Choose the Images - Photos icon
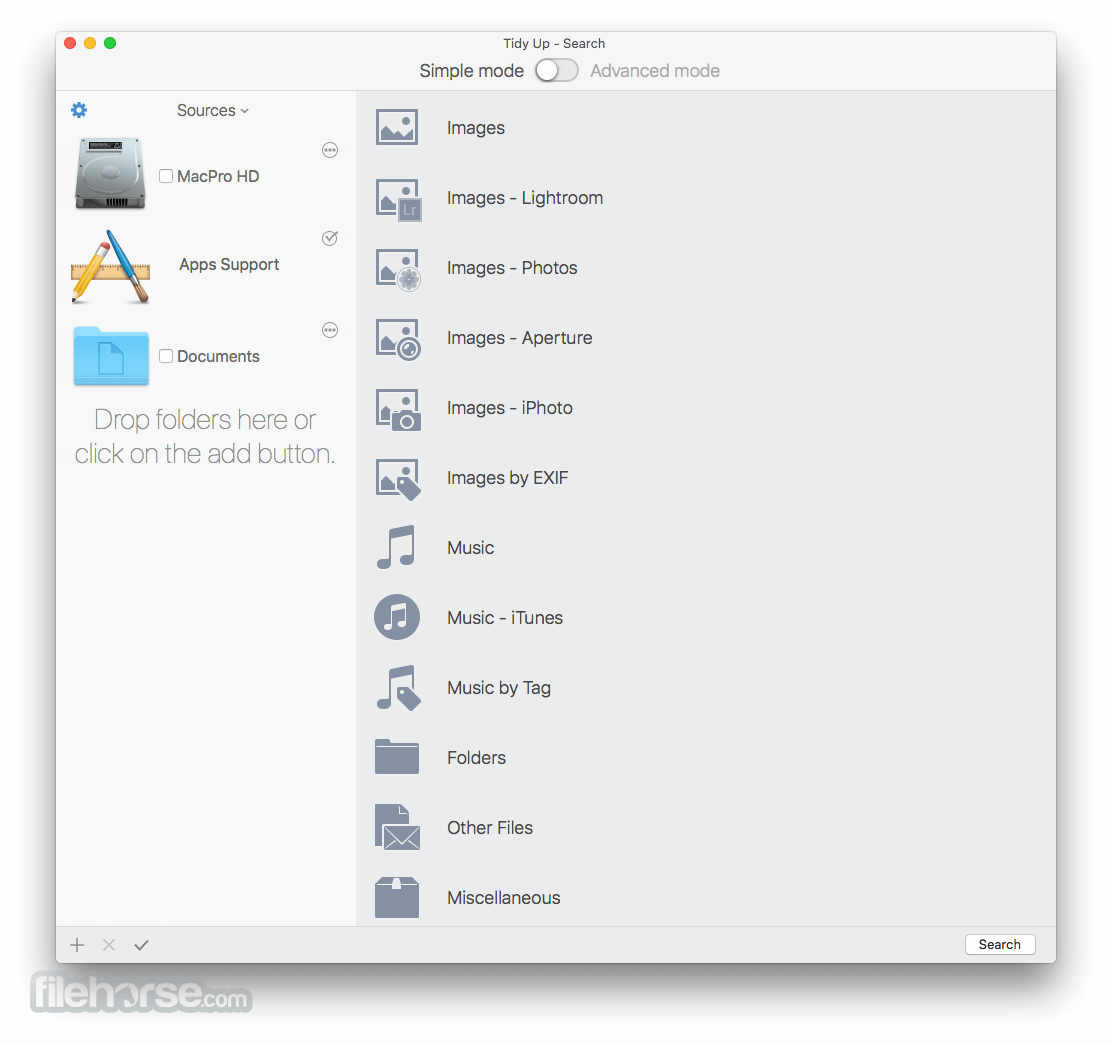This screenshot has height=1043, width=1112. (x=398, y=269)
